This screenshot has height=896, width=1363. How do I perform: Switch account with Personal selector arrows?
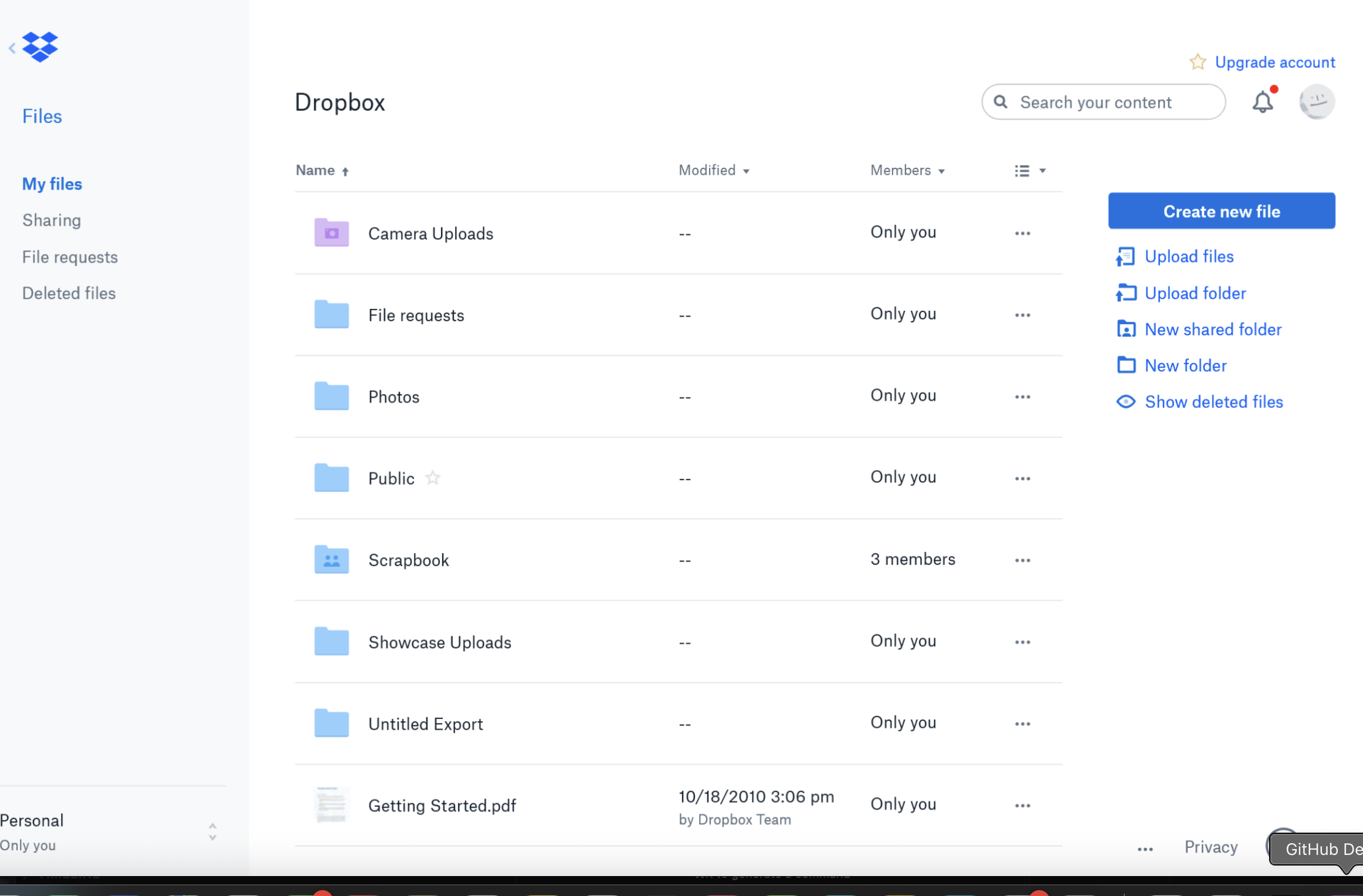212,831
